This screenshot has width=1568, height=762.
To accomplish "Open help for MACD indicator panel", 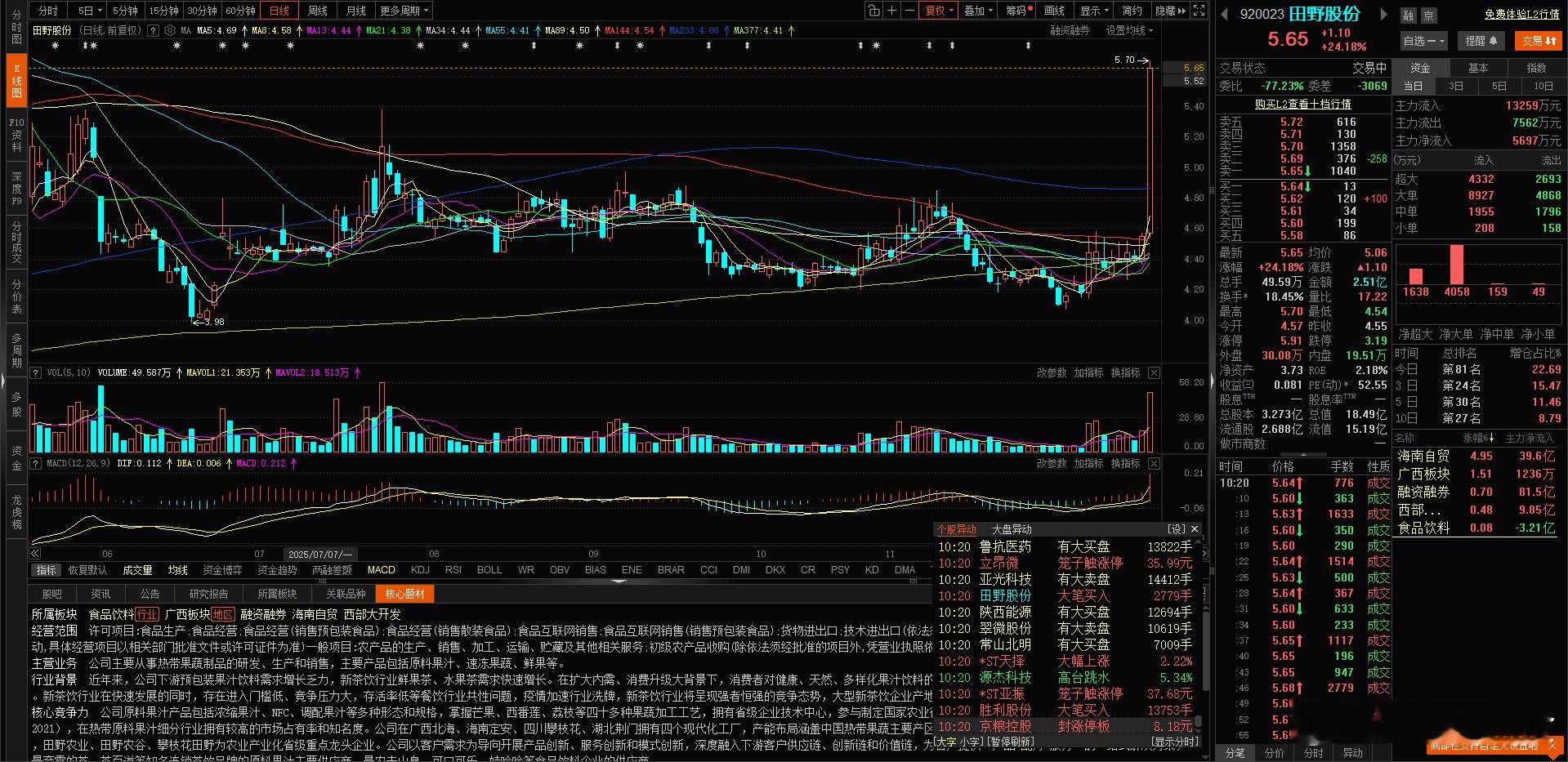I will coord(36,463).
